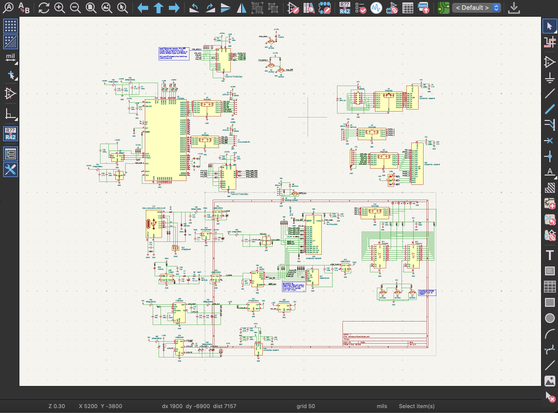Viewport: 558px width, 413px height.
Task: Open the symbol fields table
Action: pos(407,7)
